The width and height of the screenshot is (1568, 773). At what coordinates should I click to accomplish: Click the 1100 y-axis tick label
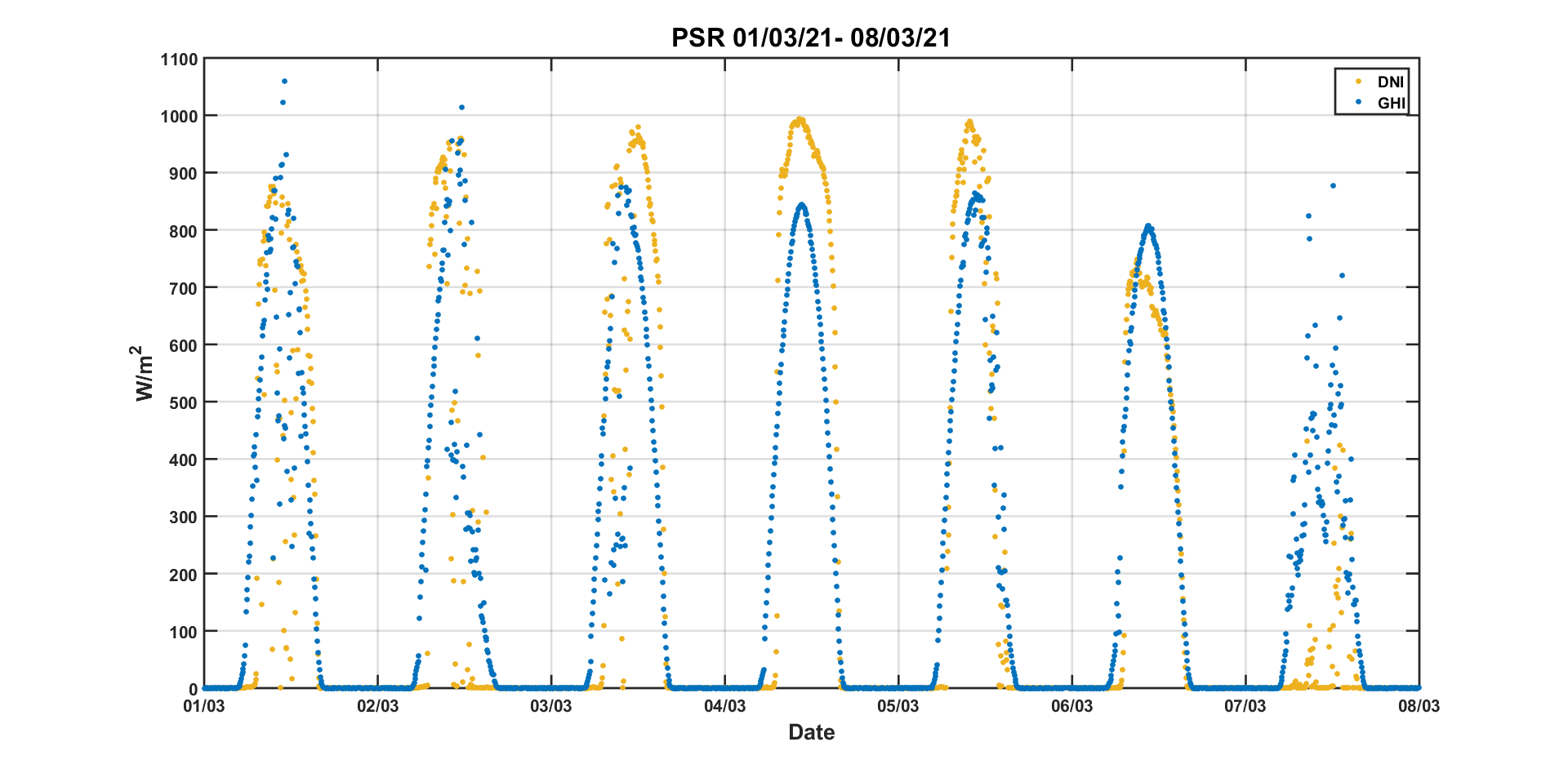(179, 60)
